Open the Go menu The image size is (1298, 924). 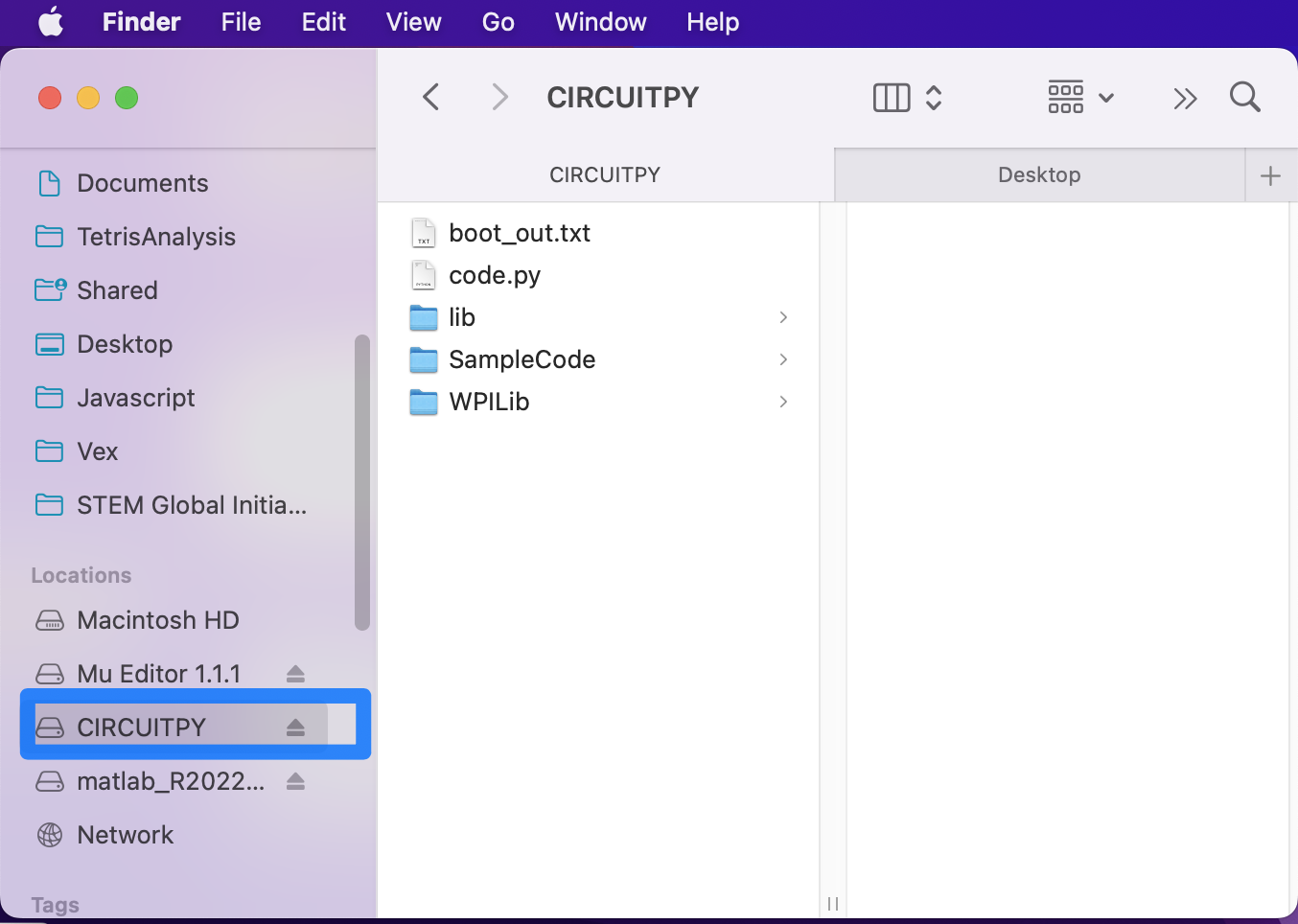tap(498, 22)
